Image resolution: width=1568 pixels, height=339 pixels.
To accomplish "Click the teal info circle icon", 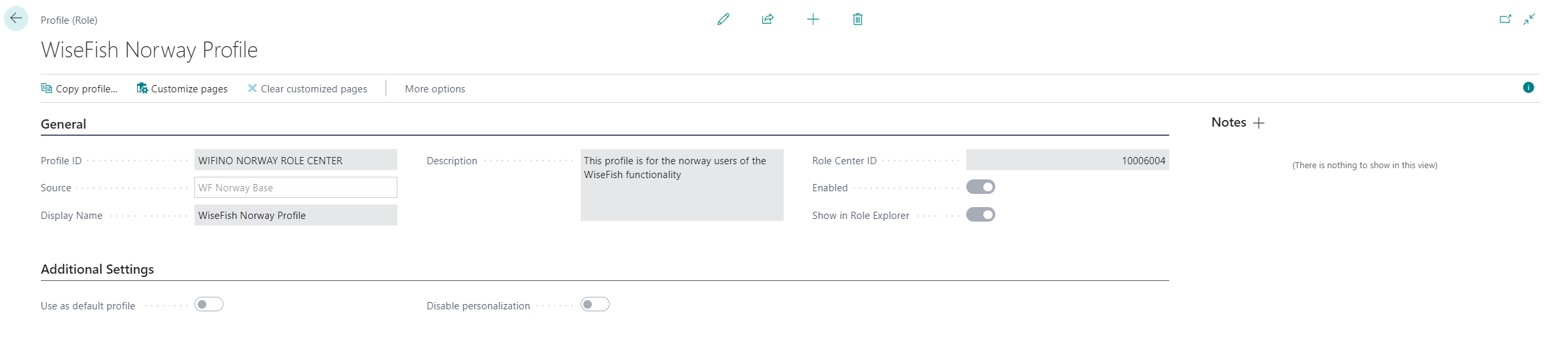I will point(1528,88).
